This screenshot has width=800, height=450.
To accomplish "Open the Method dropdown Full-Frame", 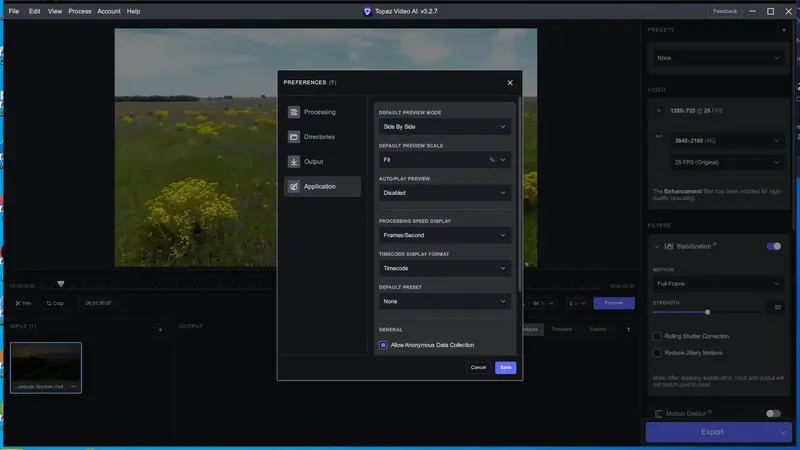I will point(718,284).
